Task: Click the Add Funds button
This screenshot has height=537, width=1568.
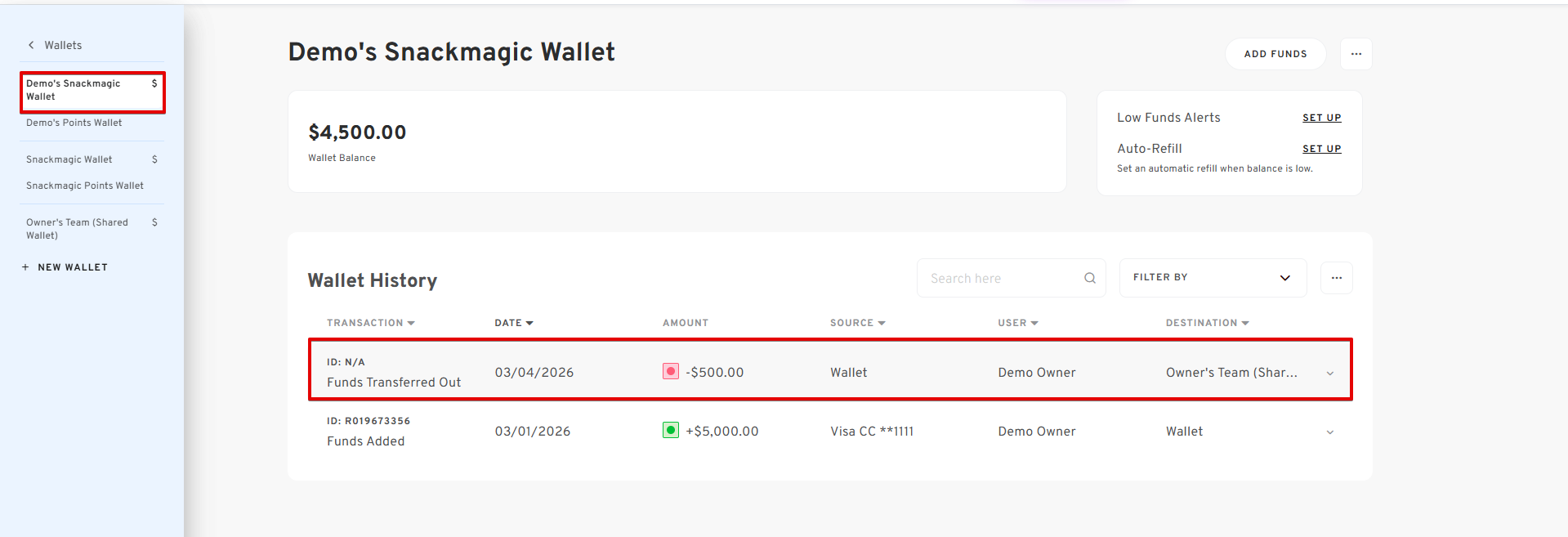Action: [1275, 54]
